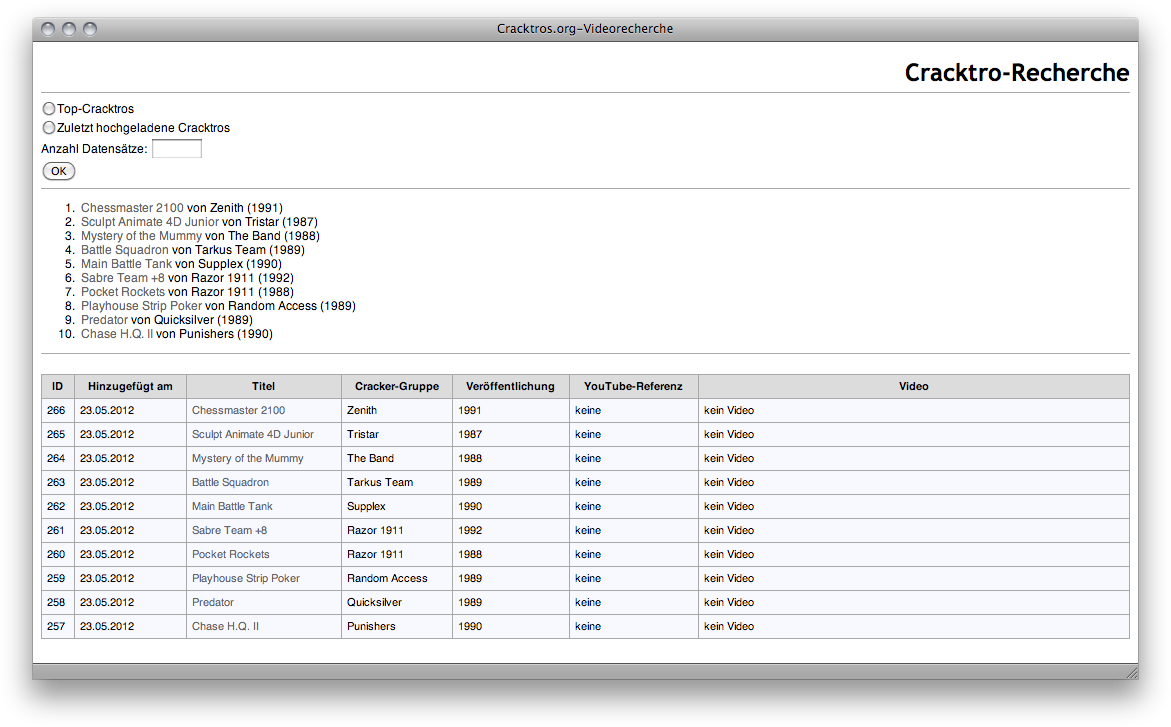Click the Titel column header

point(263,386)
